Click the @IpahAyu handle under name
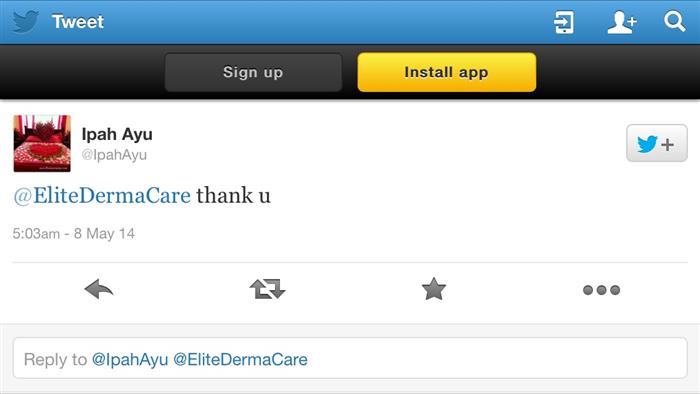Image resolution: width=700 pixels, height=394 pixels. (x=114, y=155)
